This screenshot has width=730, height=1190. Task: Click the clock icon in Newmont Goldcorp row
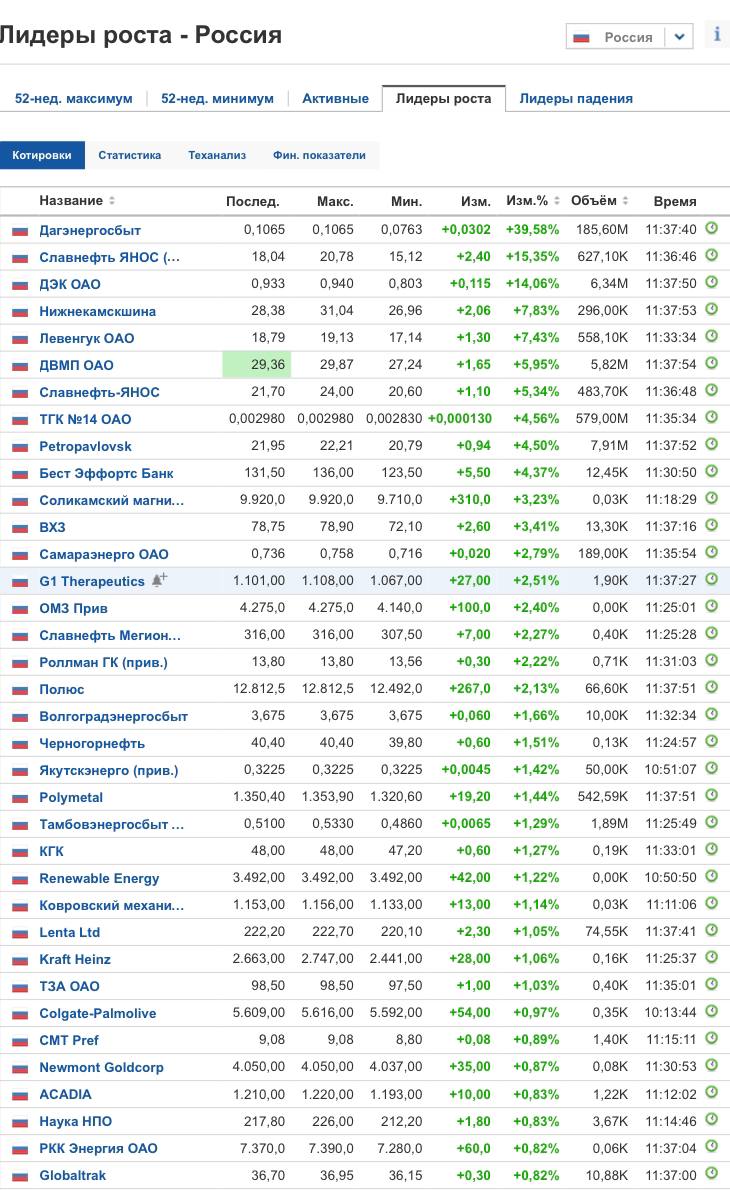(x=712, y=1065)
